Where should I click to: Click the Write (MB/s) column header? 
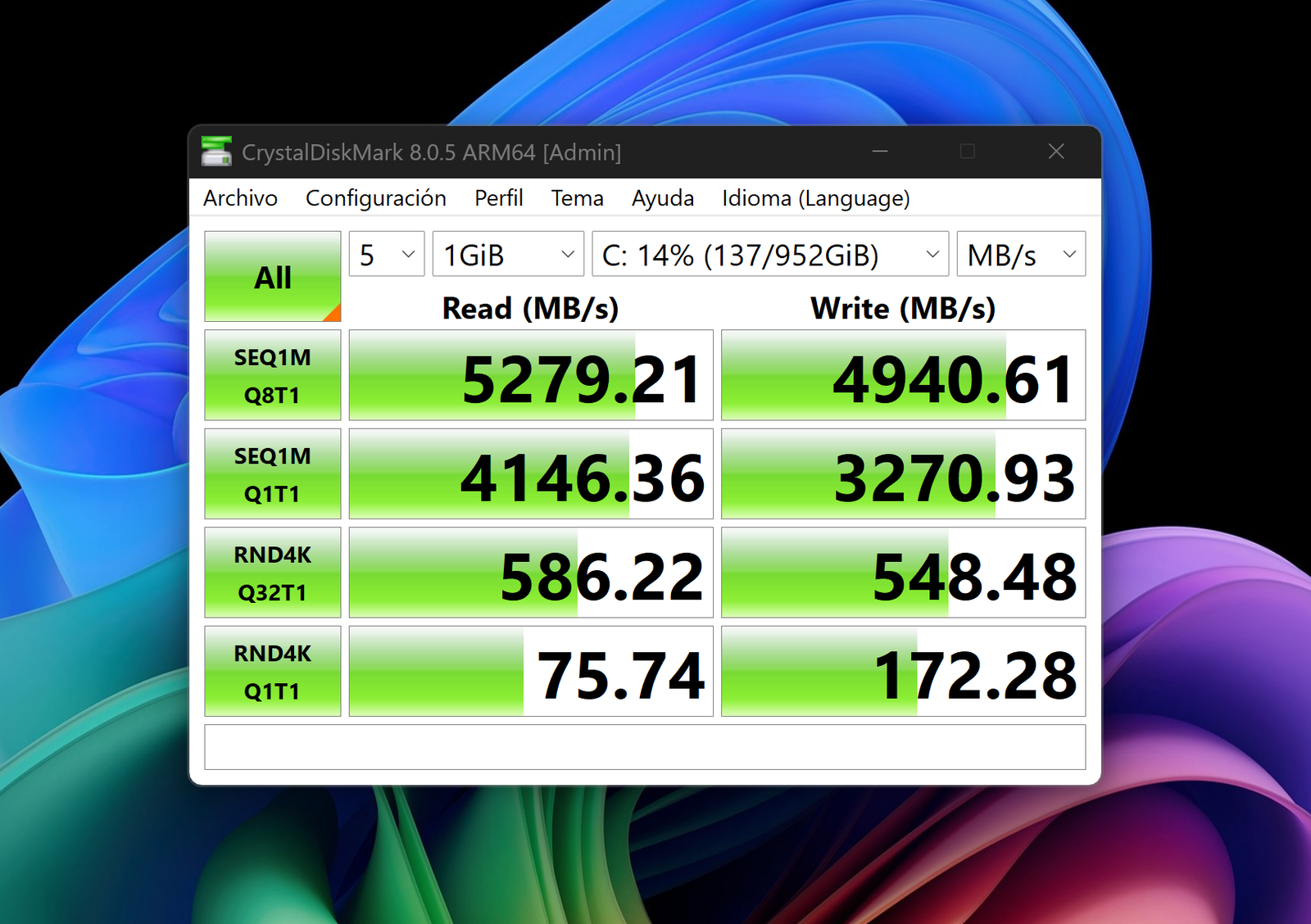pyautogui.click(x=903, y=308)
